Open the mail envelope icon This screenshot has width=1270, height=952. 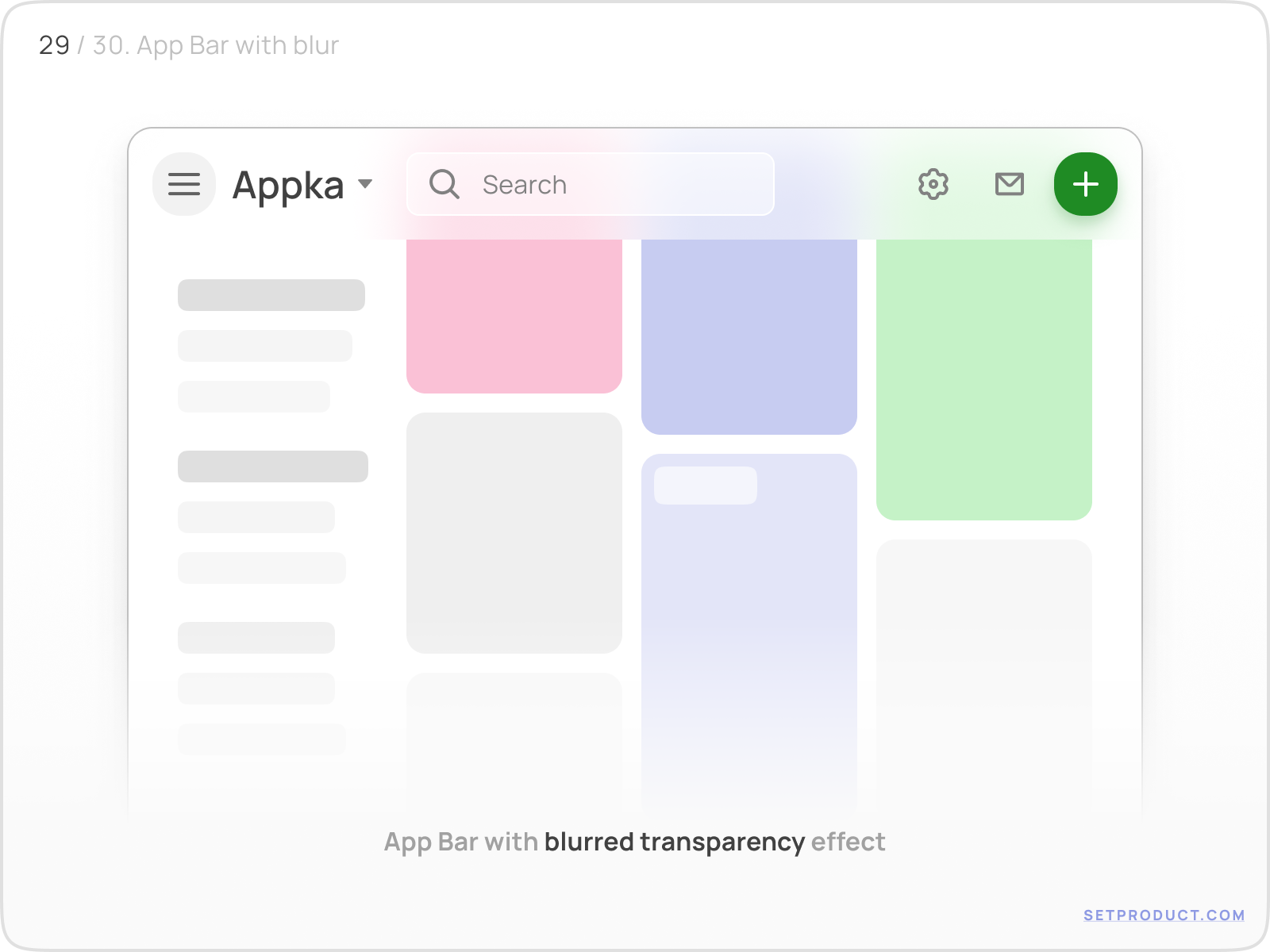pyautogui.click(x=1010, y=184)
